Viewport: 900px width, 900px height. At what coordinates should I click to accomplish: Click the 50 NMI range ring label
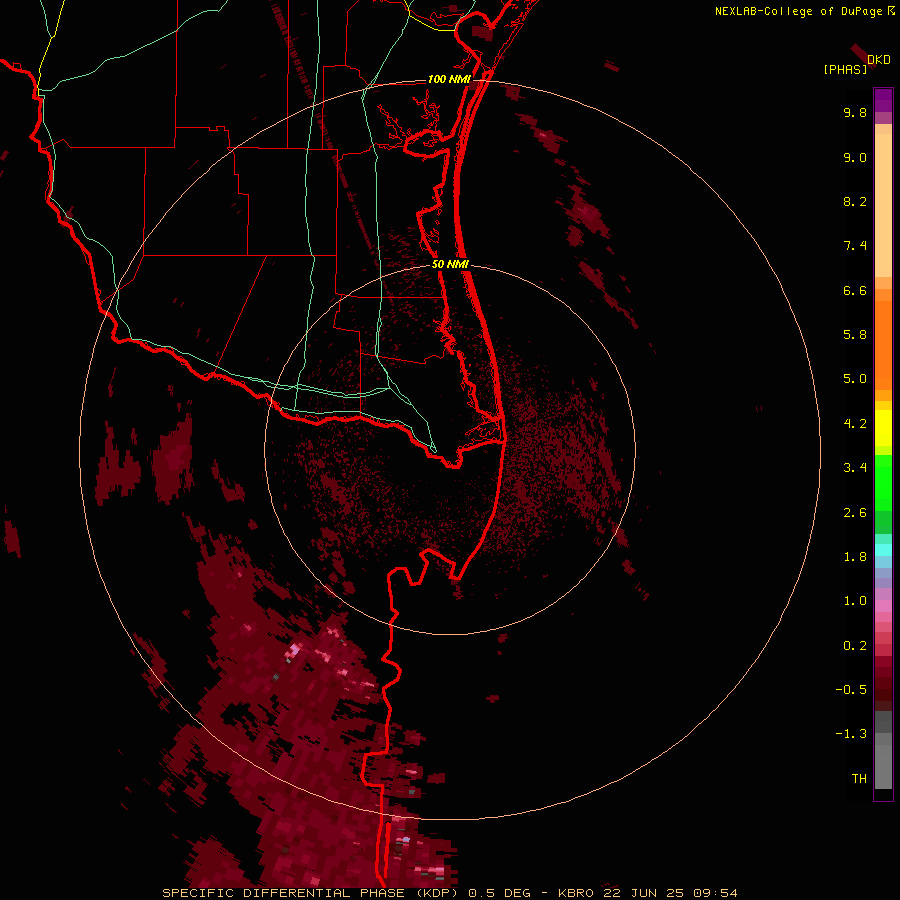(x=451, y=264)
